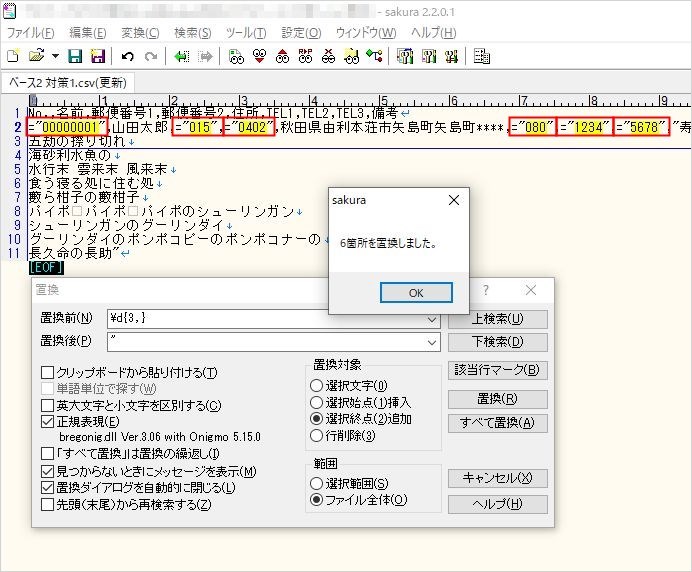This screenshot has height=572, width=692.
Task: Check クリップボードから貼り付ける(T) checkbox
Action: click(47, 373)
